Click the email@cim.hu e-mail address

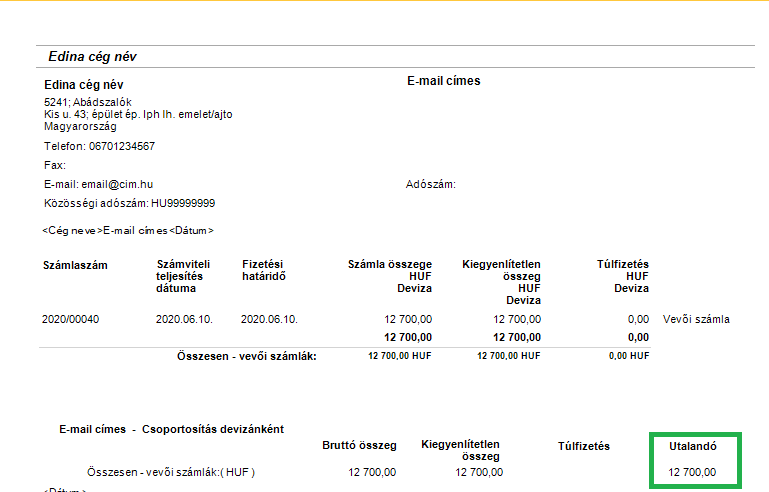coord(117,184)
